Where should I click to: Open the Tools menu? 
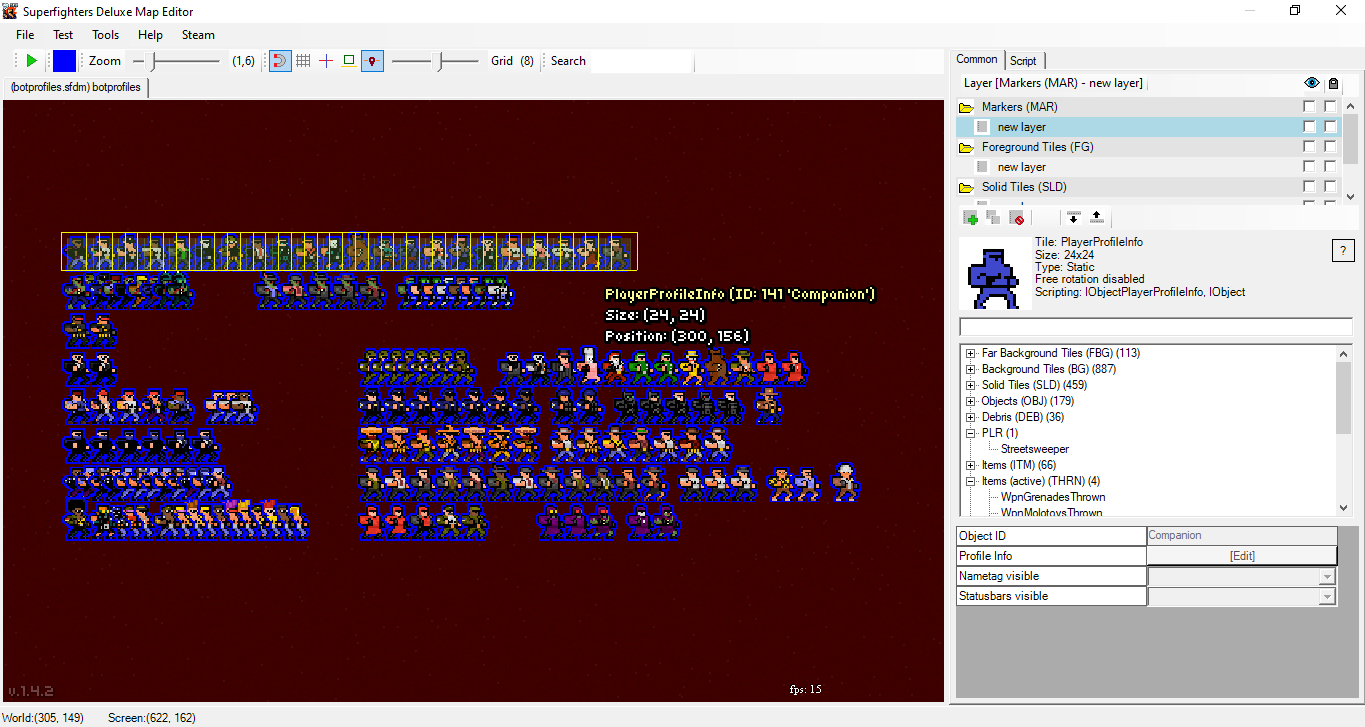coord(105,35)
